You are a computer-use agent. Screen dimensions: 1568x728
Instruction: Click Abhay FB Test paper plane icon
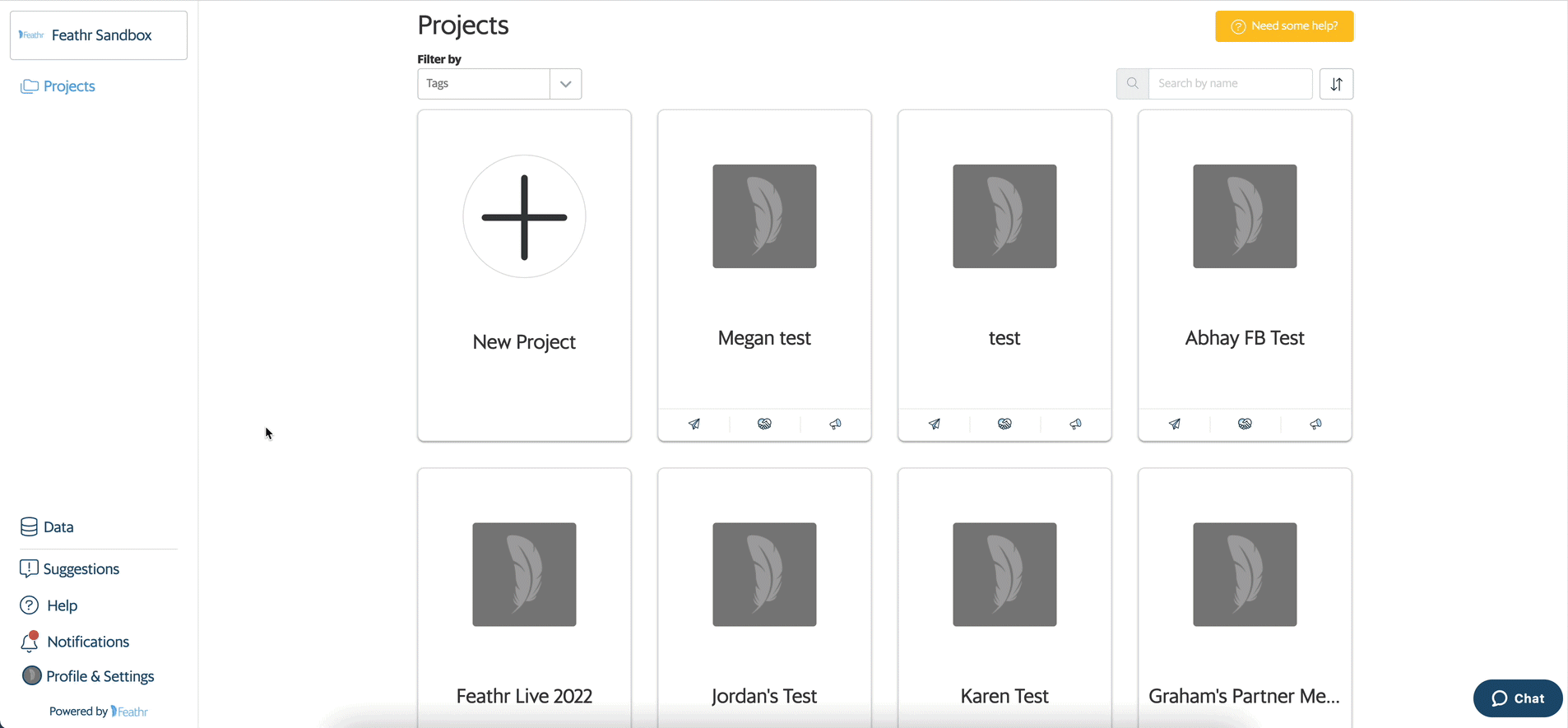1175,424
